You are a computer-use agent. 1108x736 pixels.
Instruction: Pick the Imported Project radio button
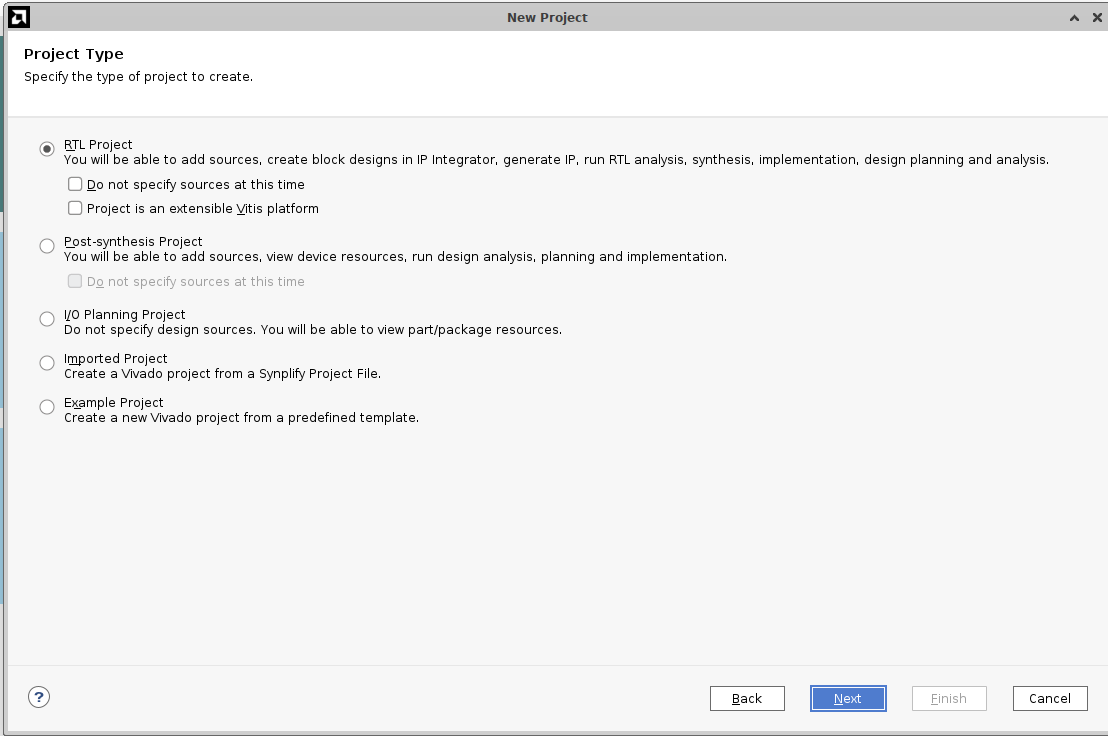coord(47,363)
